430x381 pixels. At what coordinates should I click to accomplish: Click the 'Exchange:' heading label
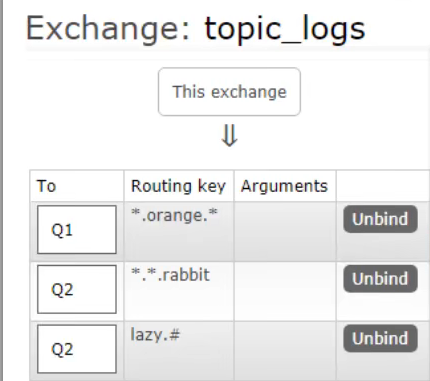click(x=108, y=29)
